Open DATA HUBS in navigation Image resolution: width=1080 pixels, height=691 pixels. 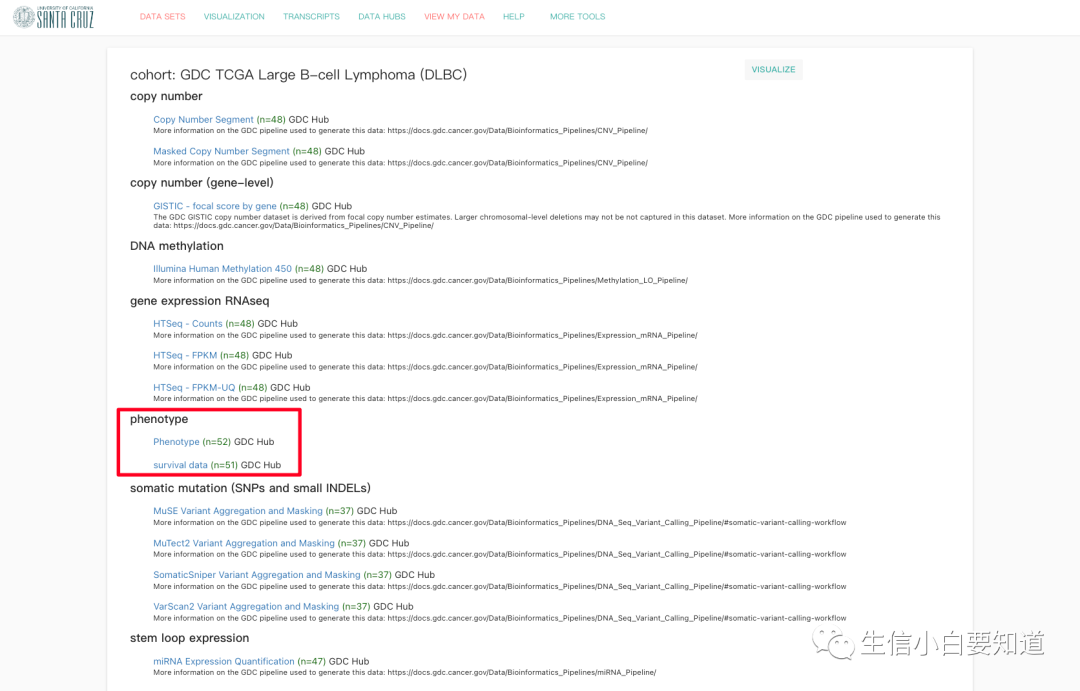coord(382,17)
